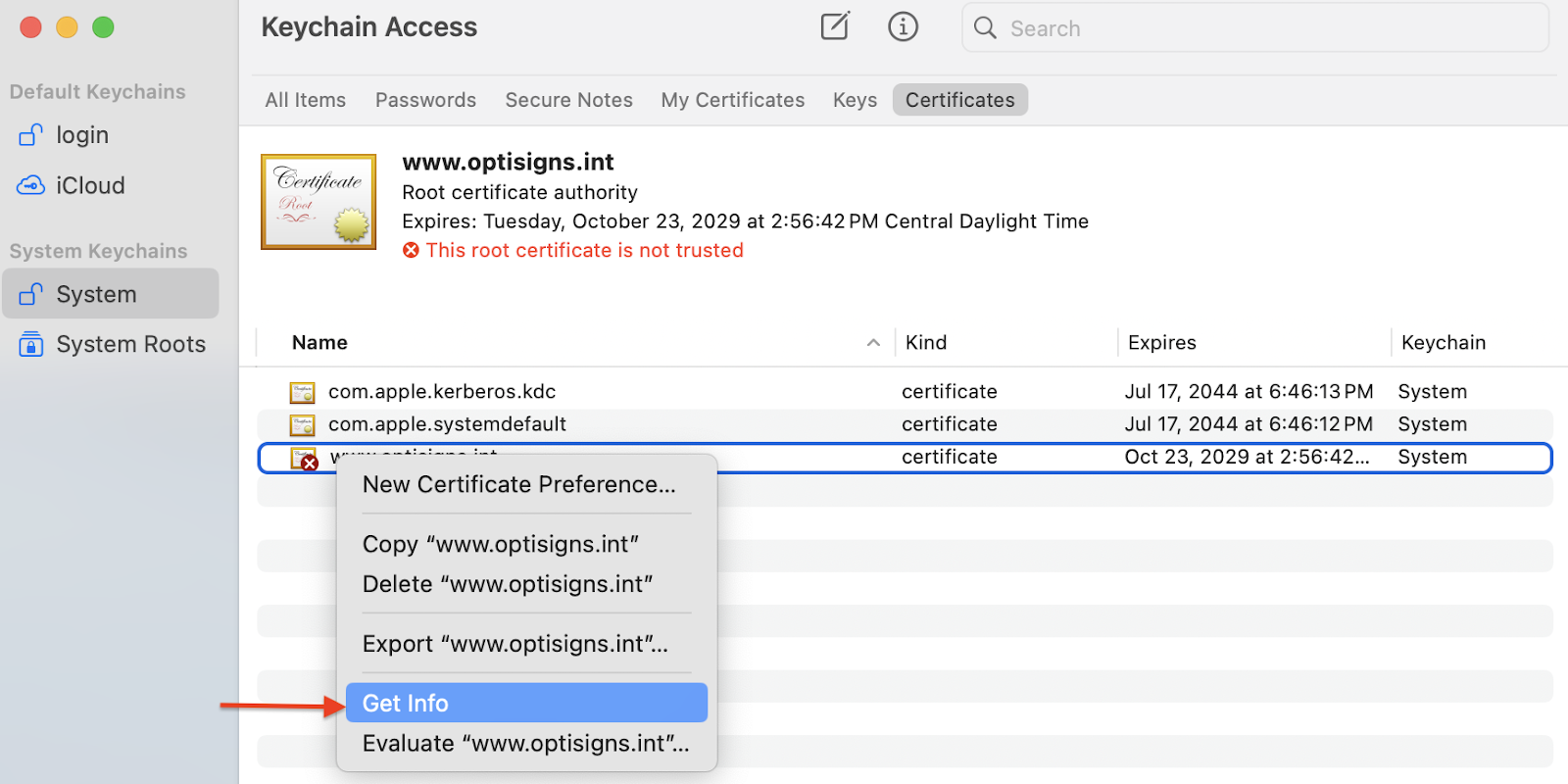This screenshot has width=1568, height=784.
Task: Click the info circle toolbar icon
Action: [903, 26]
